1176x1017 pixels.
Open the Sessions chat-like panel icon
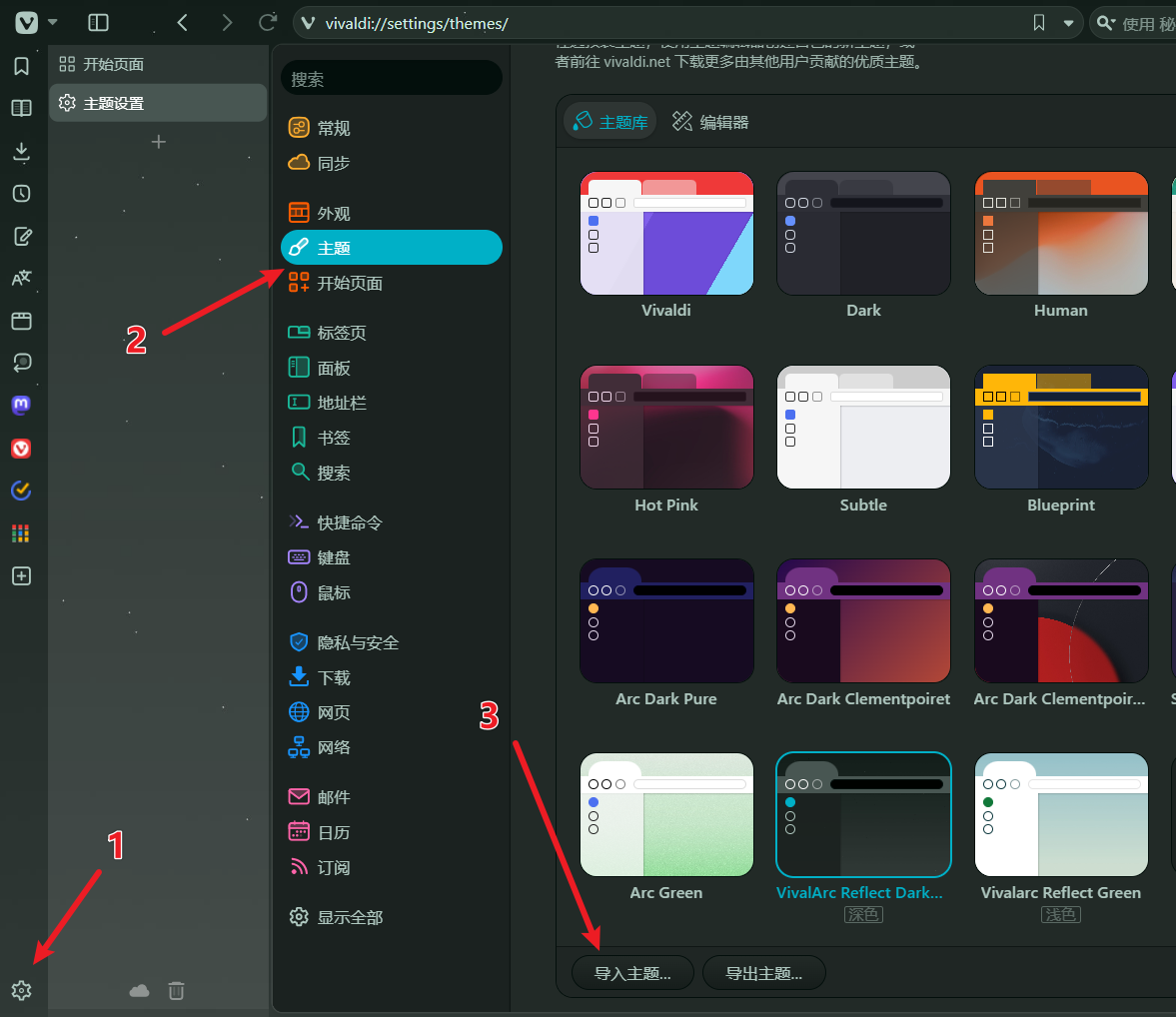pyautogui.click(x=22, y=363)
